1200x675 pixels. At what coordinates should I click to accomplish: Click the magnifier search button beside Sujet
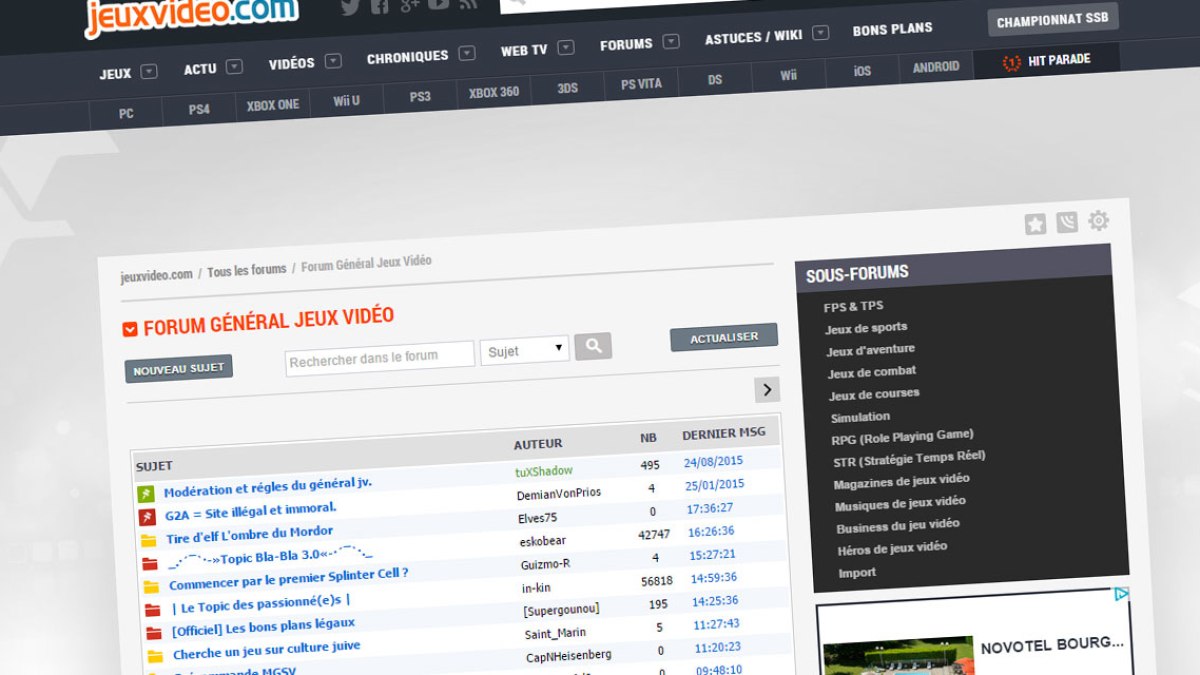point(593,346)
